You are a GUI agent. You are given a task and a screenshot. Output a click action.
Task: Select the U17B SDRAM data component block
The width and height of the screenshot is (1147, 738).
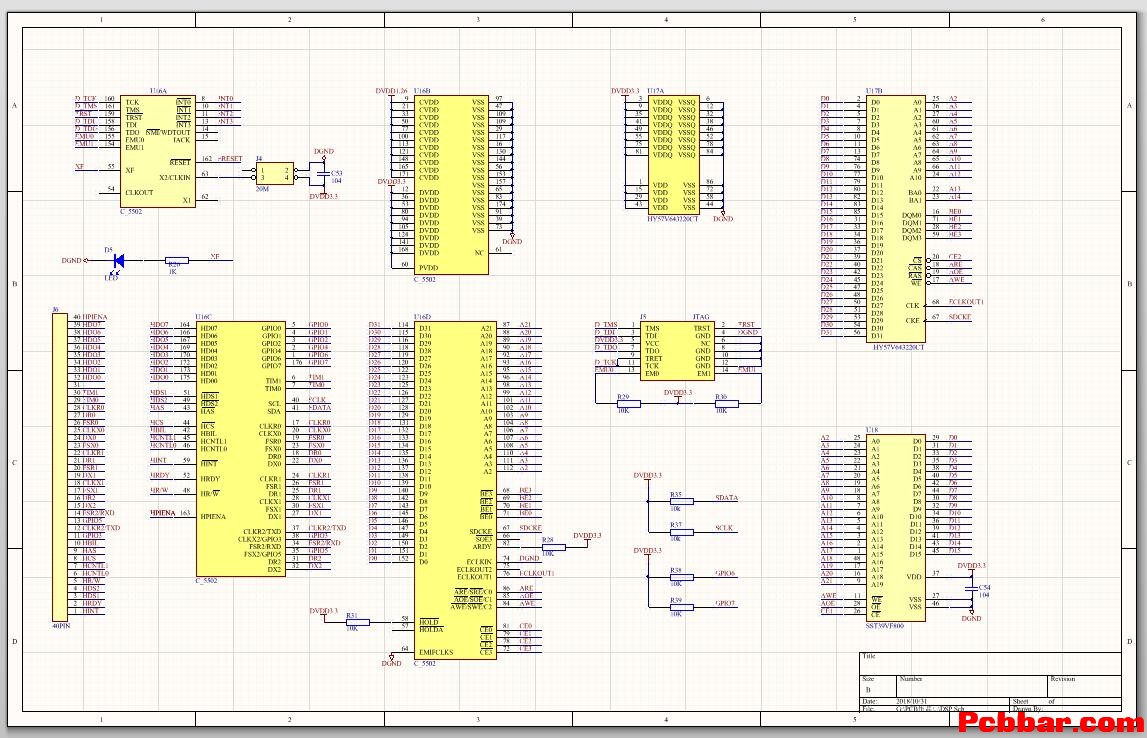(x=896, y=219)
